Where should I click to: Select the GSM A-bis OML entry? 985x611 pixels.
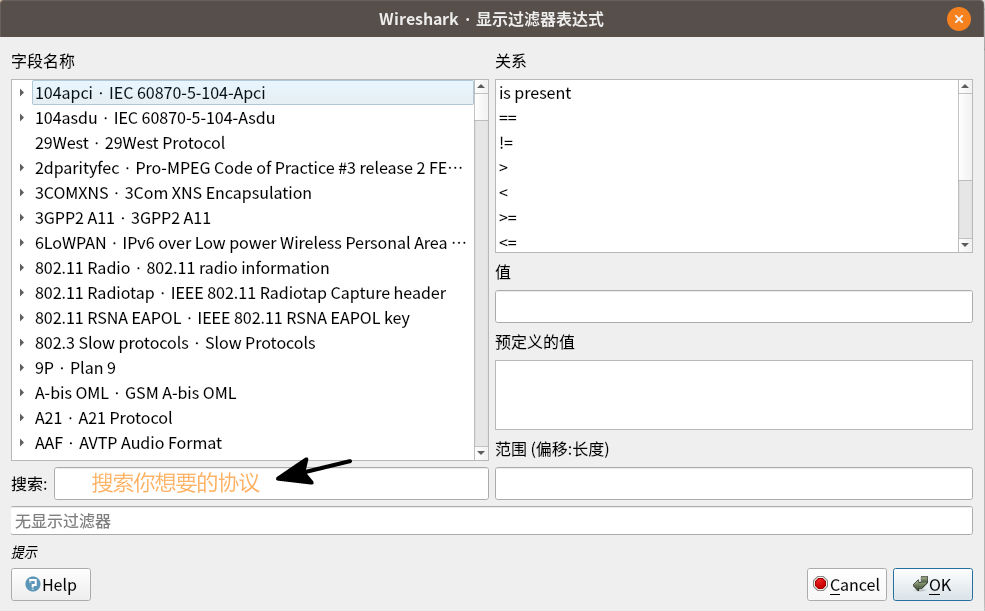tap(253, 393)
